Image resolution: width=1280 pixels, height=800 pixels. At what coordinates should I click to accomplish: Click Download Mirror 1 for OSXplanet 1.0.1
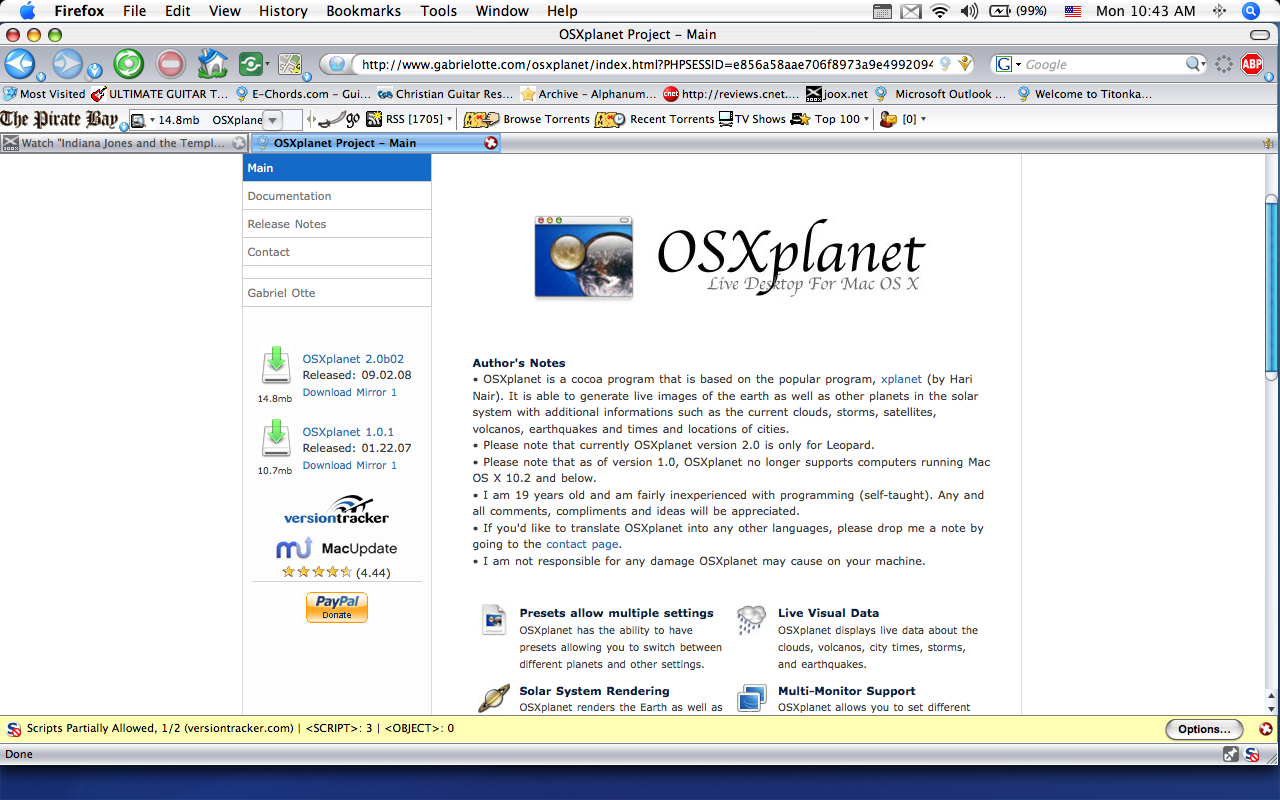pyautogui.click(x=350, y=465)
